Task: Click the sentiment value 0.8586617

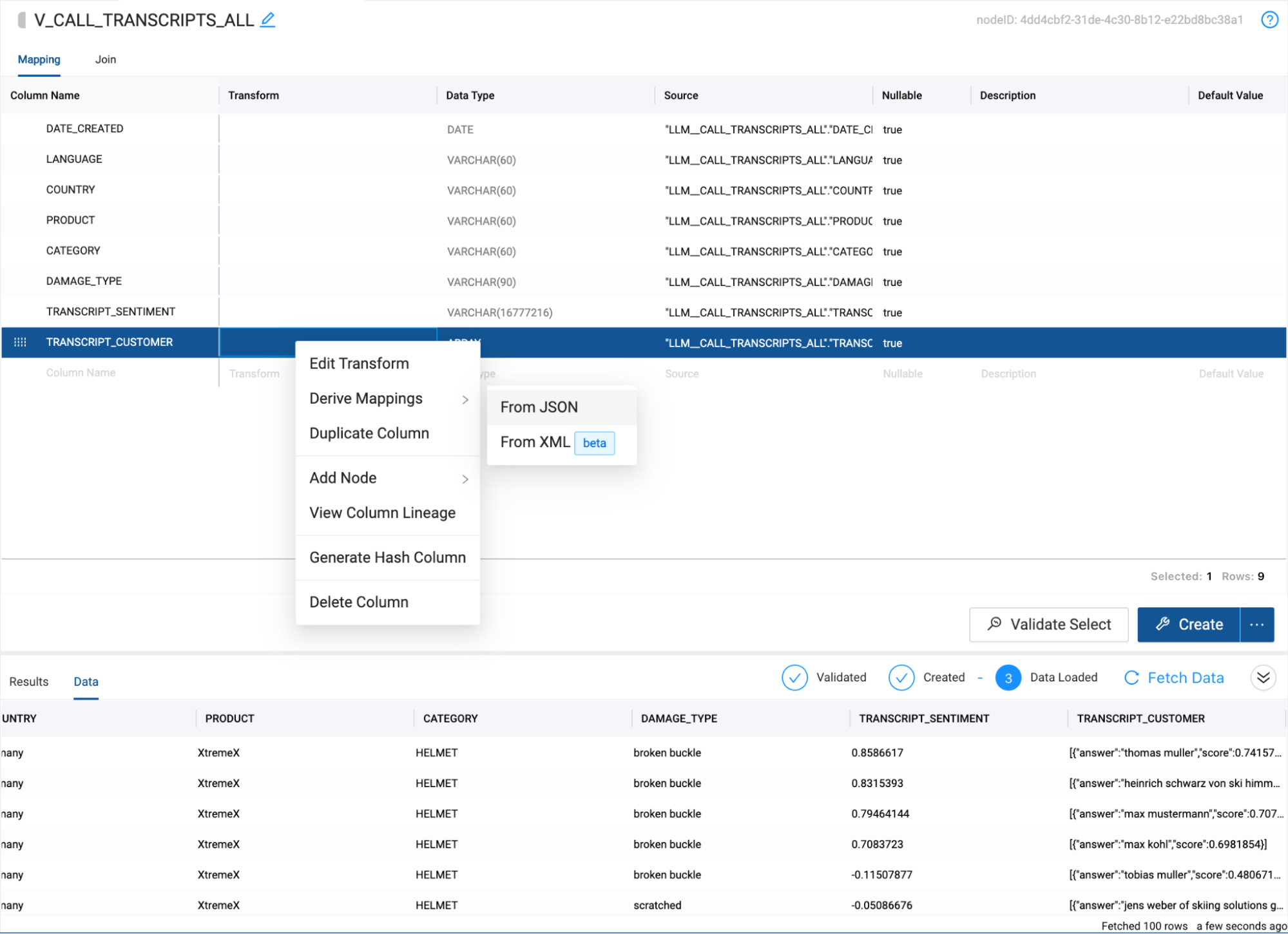Action: pos(877,753)
